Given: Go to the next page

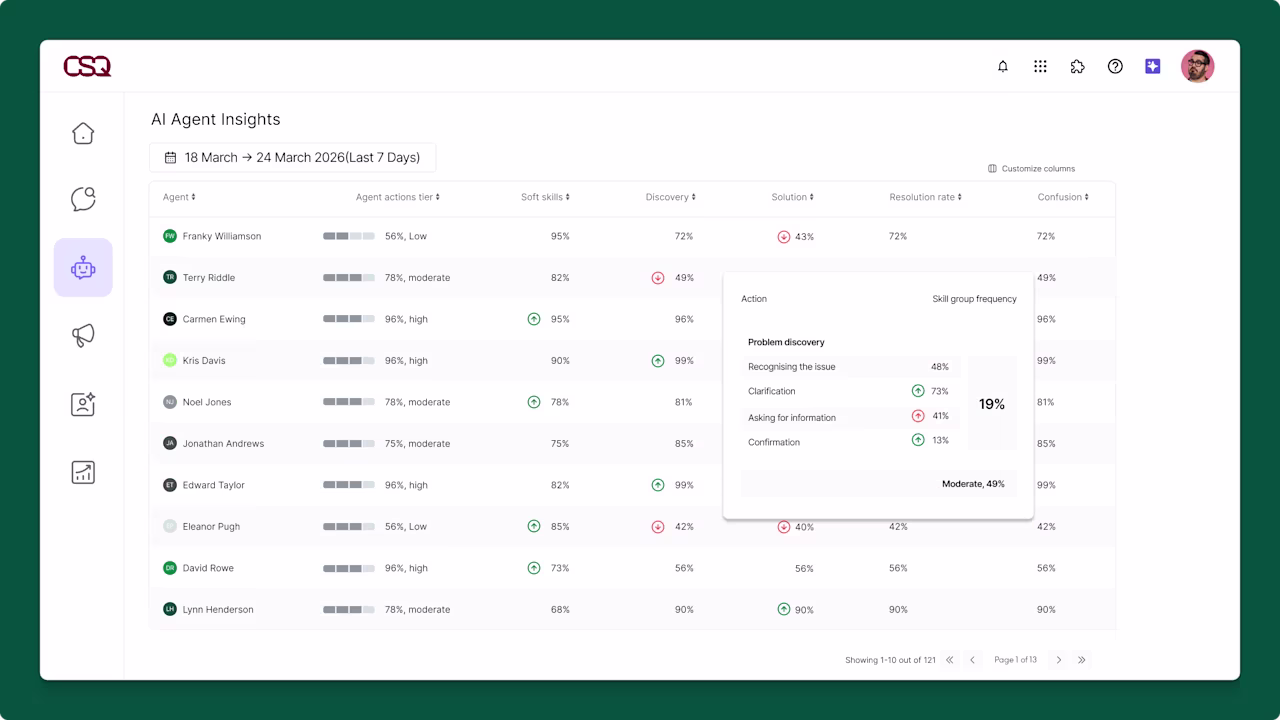Looking at the screenshot, I should [1059, 660].
